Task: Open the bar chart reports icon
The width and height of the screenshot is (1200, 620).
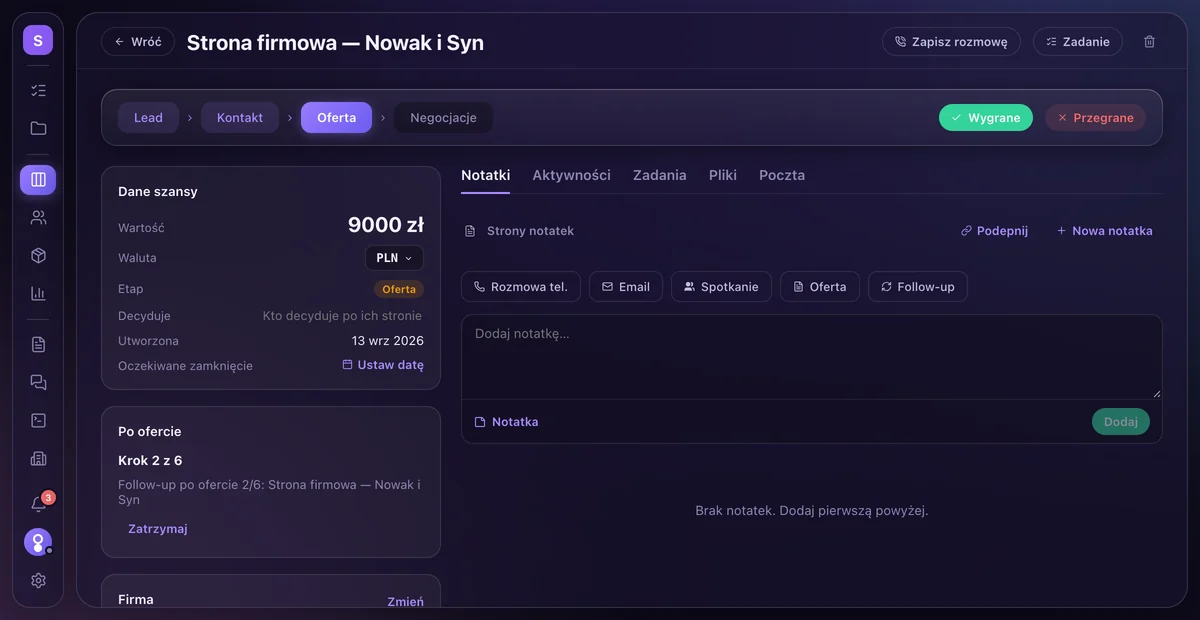Action: [38, 294]
